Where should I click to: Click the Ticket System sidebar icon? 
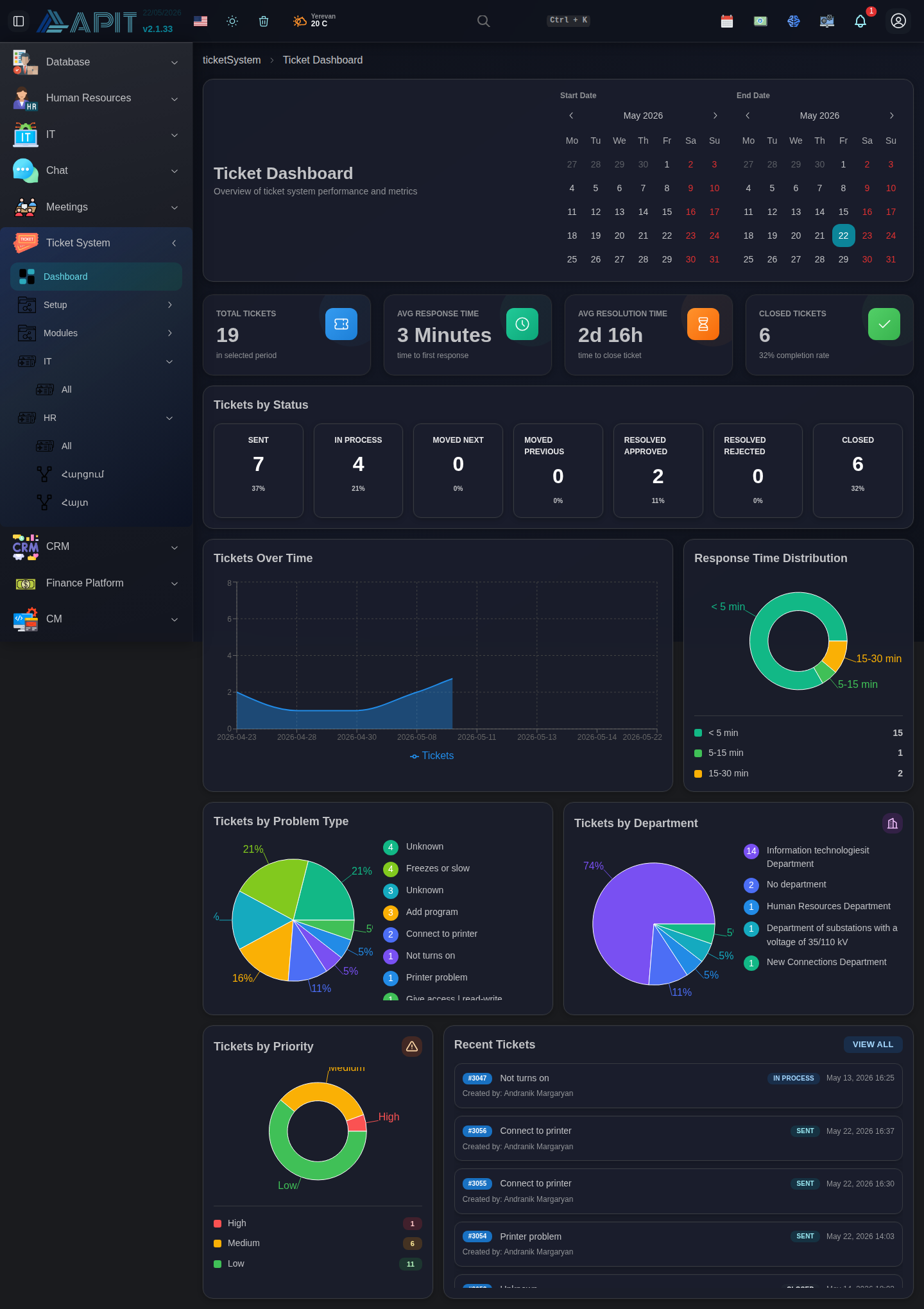[x=26, y=243]
